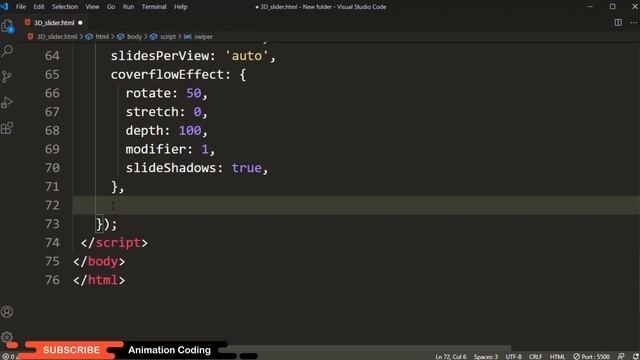This screenshot has width=640, height=360.
Task: Click the closing body tag
Action: pos(99,262)
